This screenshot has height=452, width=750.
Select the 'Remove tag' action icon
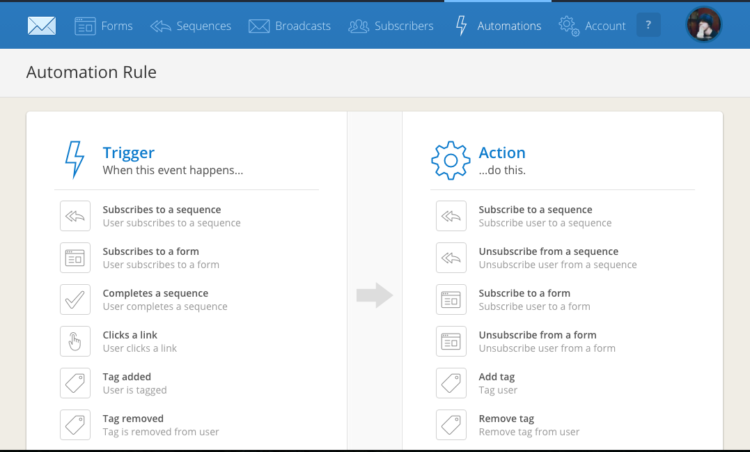(451, 425)
